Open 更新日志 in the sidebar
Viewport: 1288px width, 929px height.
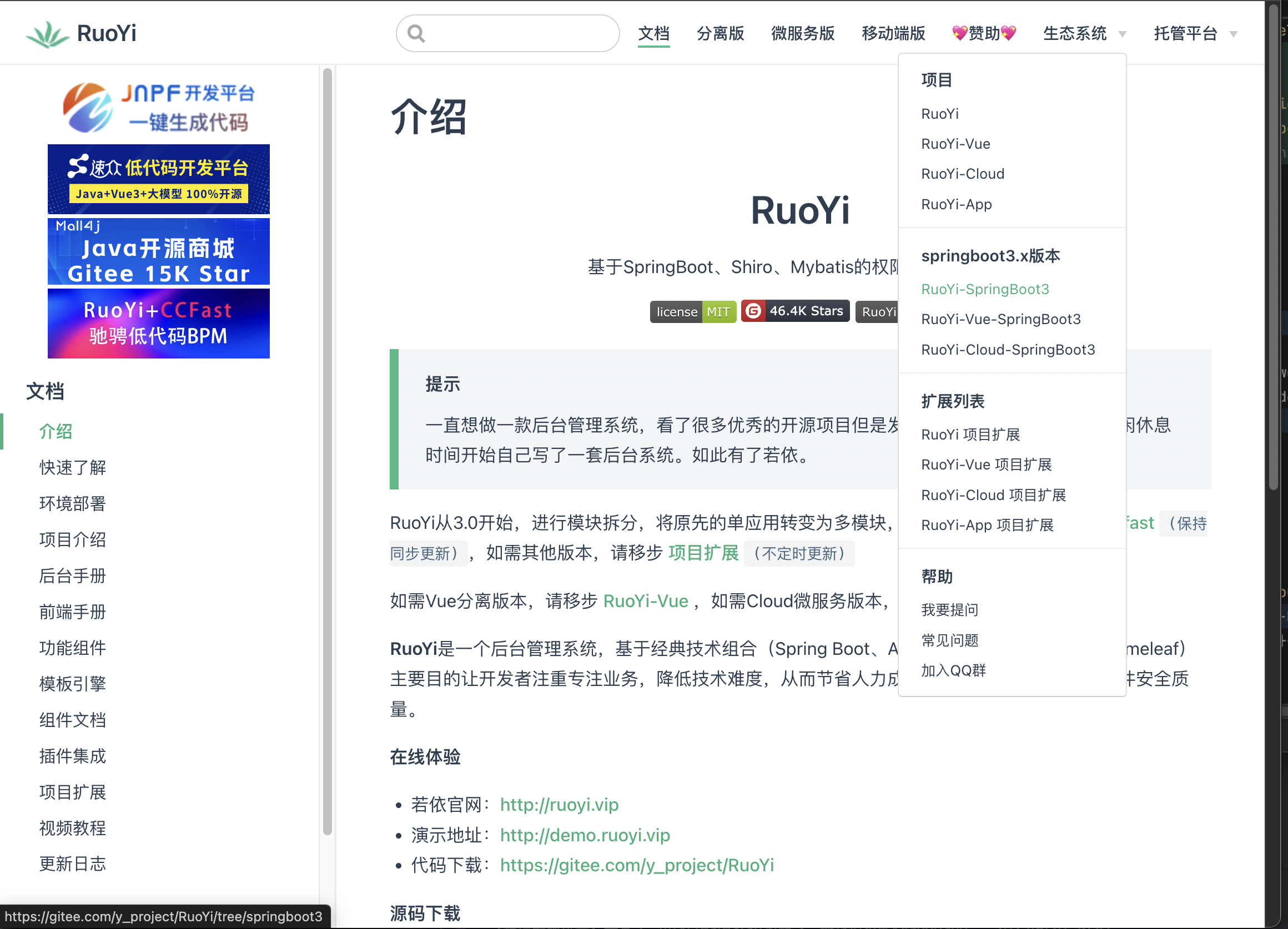click(73, 864)
